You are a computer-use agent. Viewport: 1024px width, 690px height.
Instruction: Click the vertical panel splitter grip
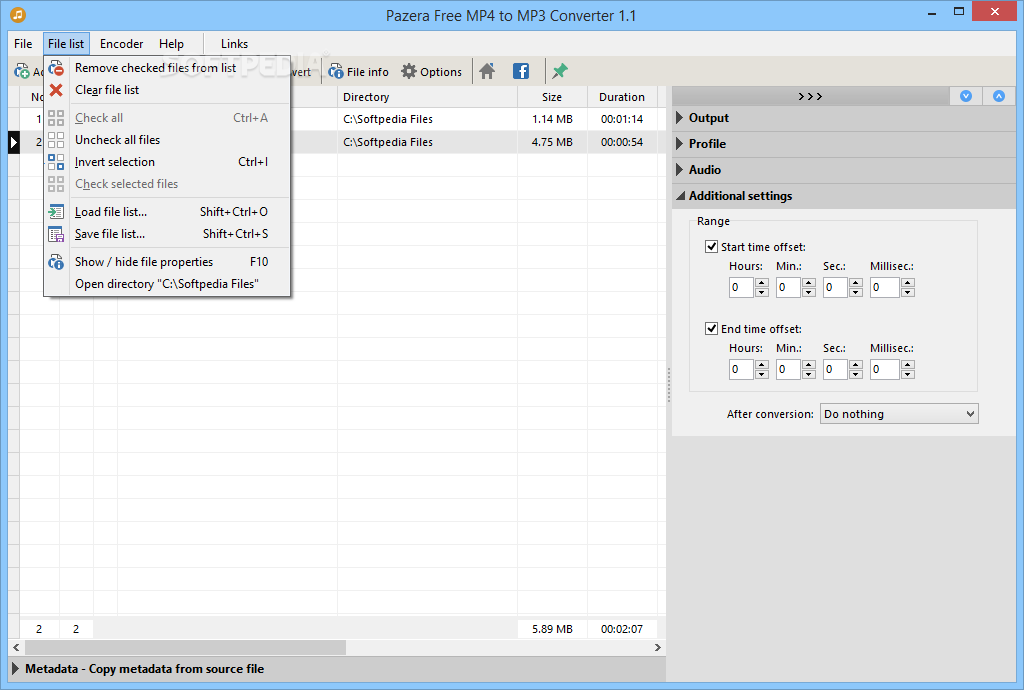[x=669, y=385]
